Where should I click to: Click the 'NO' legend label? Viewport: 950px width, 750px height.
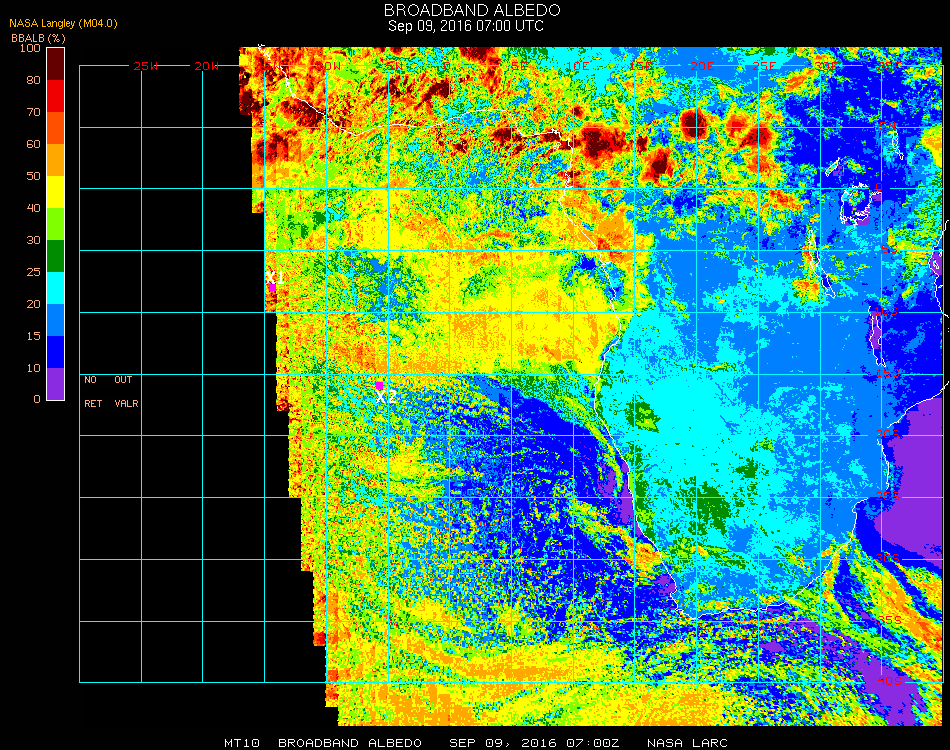90,380
